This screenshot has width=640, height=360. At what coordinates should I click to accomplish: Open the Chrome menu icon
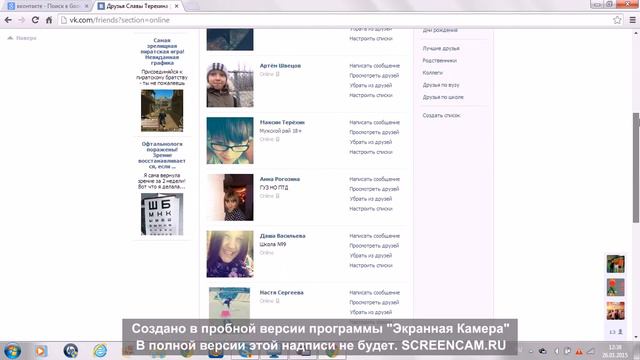click(x=632, y=20)
